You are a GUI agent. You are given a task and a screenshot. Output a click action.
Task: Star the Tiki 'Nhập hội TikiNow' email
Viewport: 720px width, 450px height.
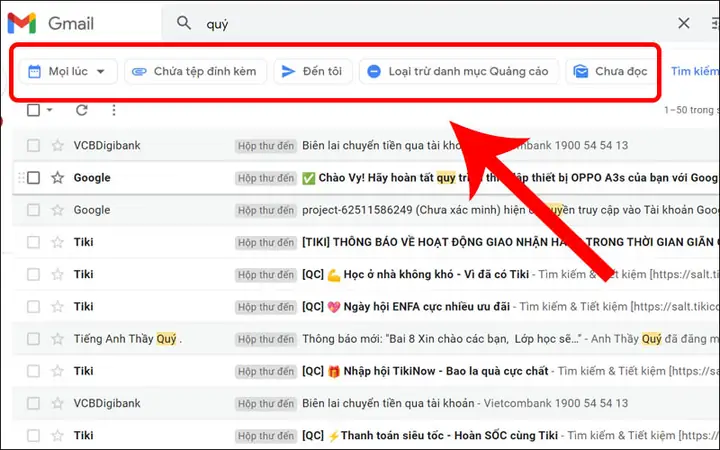(57, 371)
